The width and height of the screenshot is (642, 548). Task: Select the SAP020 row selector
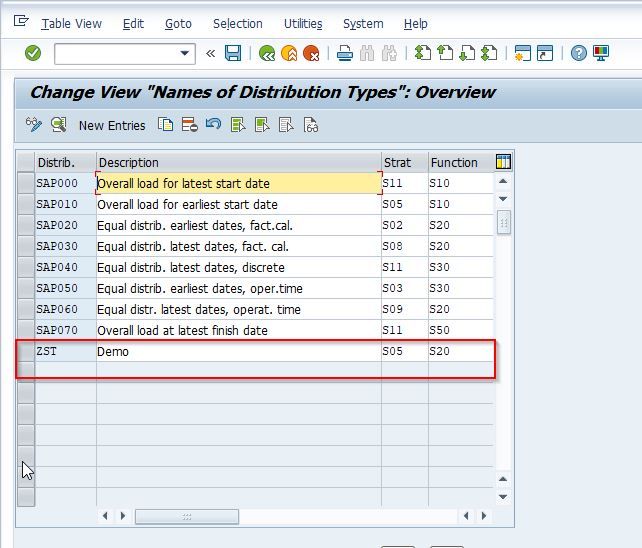click(x=26, y=225)
